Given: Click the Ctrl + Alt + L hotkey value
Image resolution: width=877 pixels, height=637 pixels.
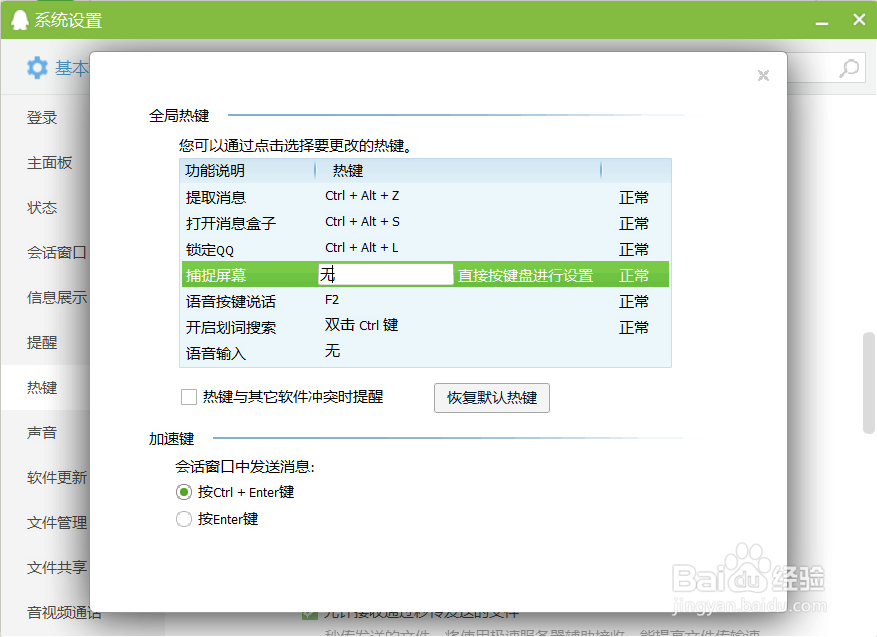Looking at the screenshot, I should [361, 248].
